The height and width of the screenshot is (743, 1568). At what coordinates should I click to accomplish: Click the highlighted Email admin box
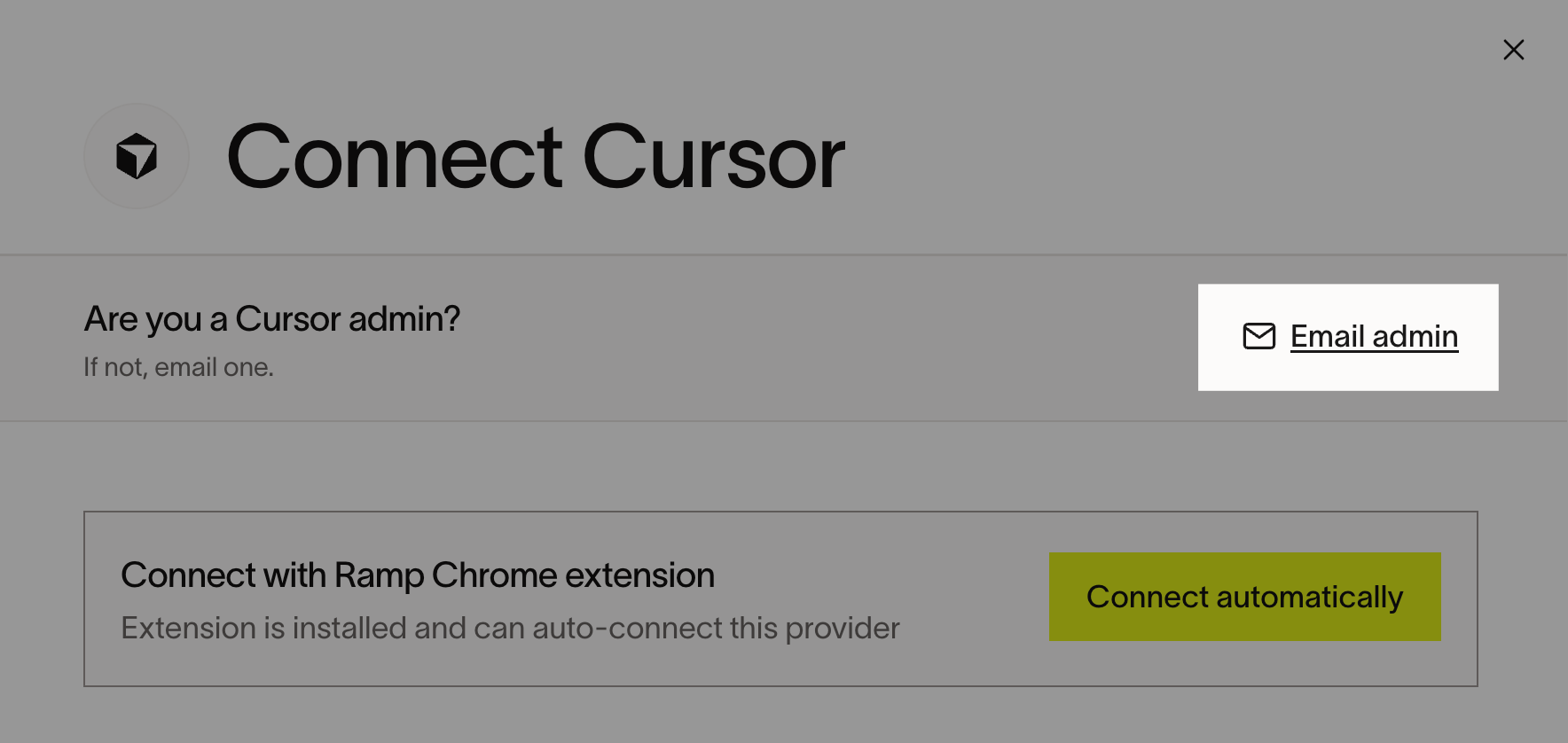[1348, 337]
